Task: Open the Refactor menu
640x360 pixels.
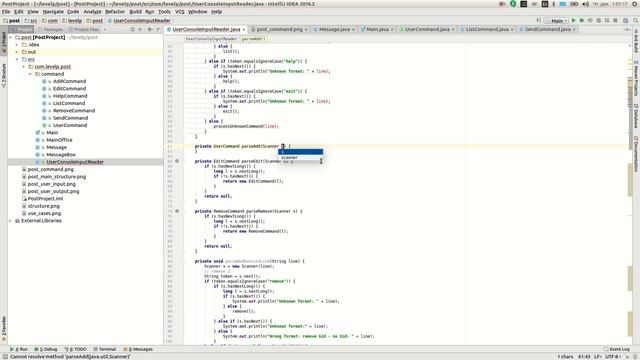Action: pos(115,12)
